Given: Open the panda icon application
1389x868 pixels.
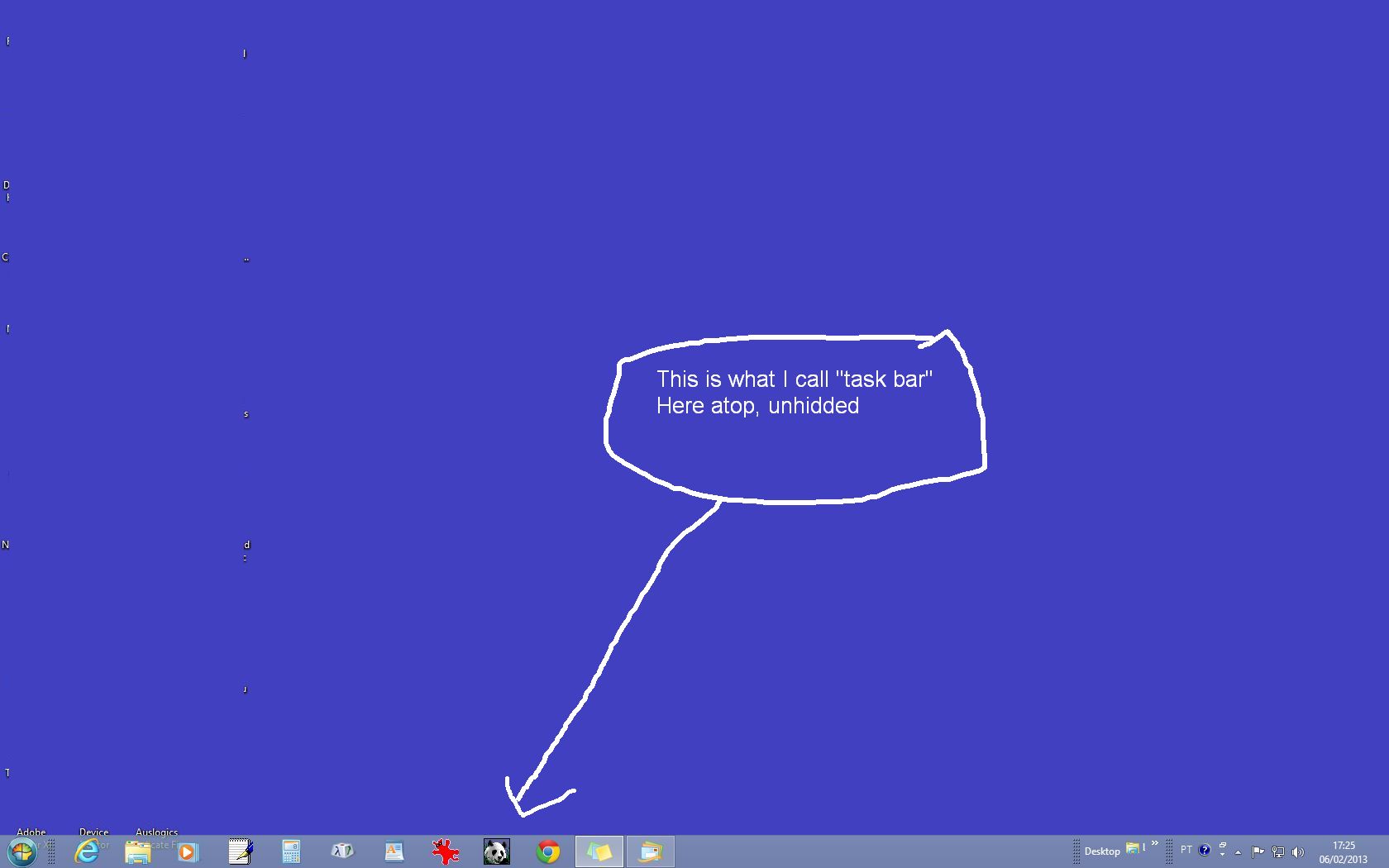Looking at the screenshot, I should 496,851.
